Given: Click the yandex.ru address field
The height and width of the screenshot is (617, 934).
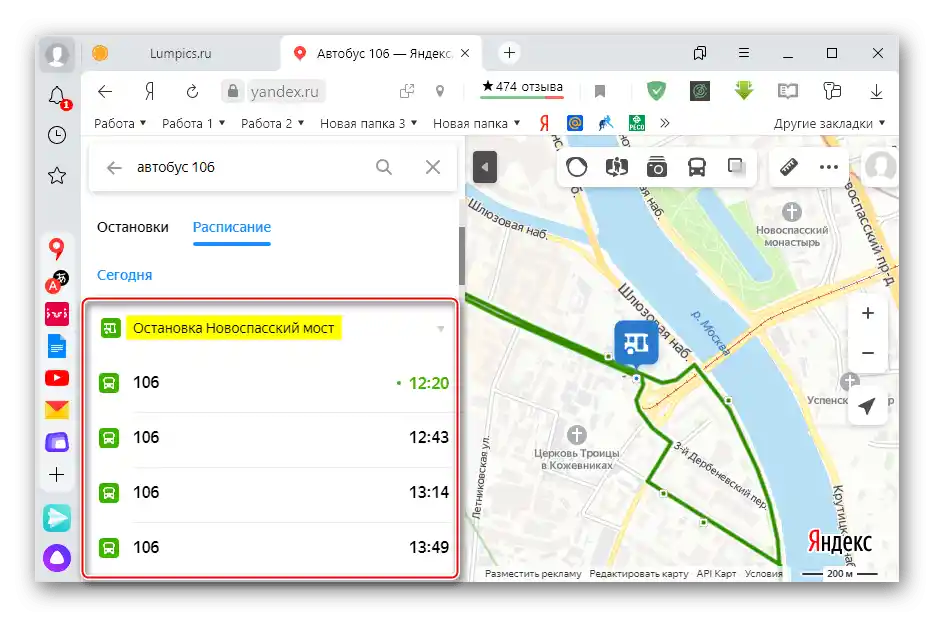Looking at the screenshot, I should (284, 92).
